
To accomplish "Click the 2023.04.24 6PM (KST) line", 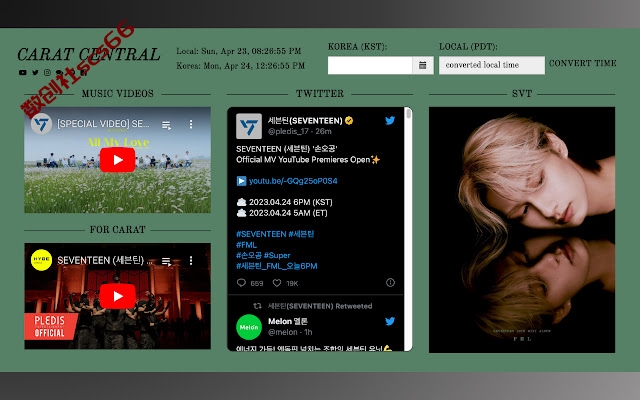I will click(x=285, y=202).
